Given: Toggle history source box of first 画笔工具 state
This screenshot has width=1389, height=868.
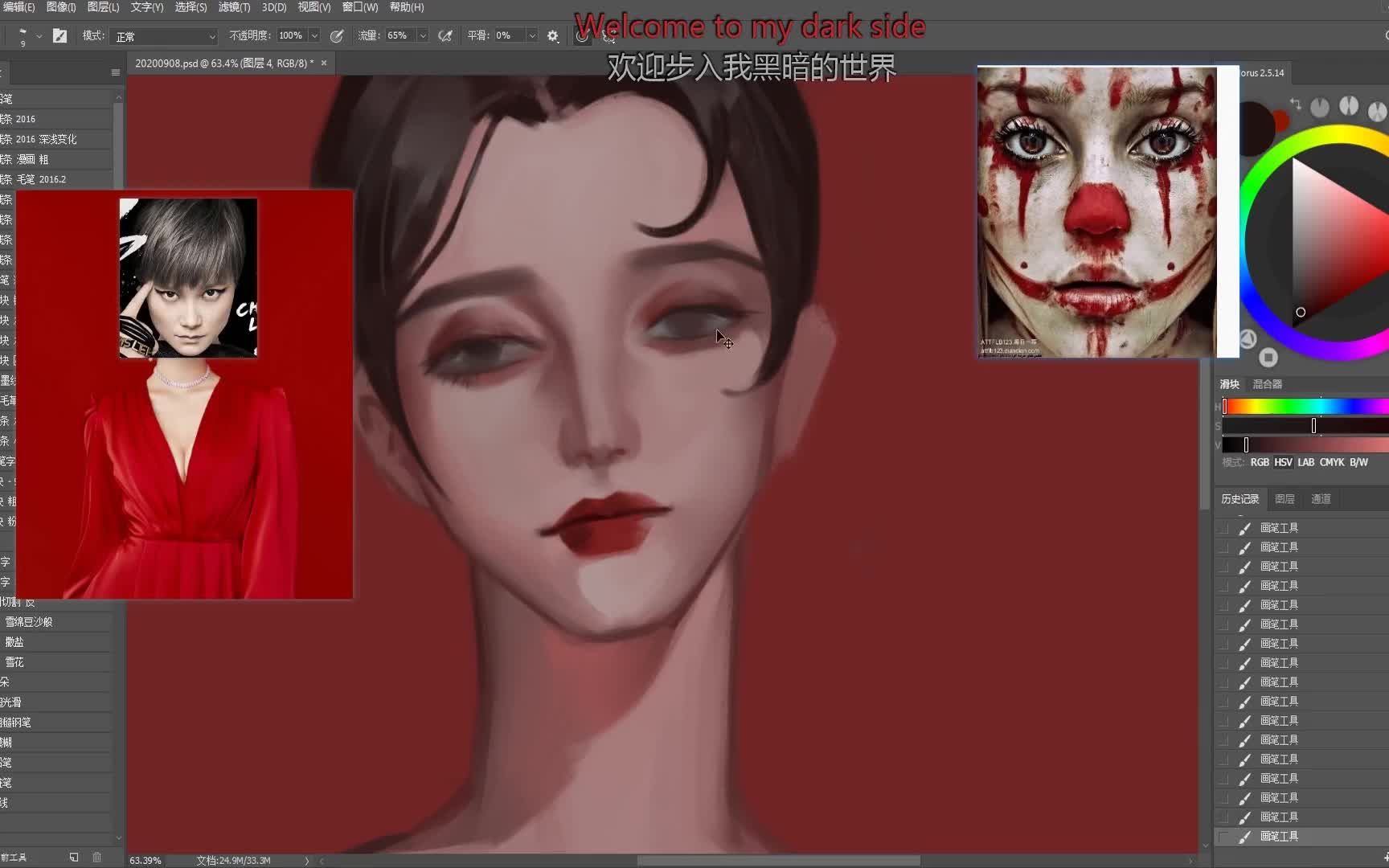Looking at the screenshot, I should click(1223, 528).
